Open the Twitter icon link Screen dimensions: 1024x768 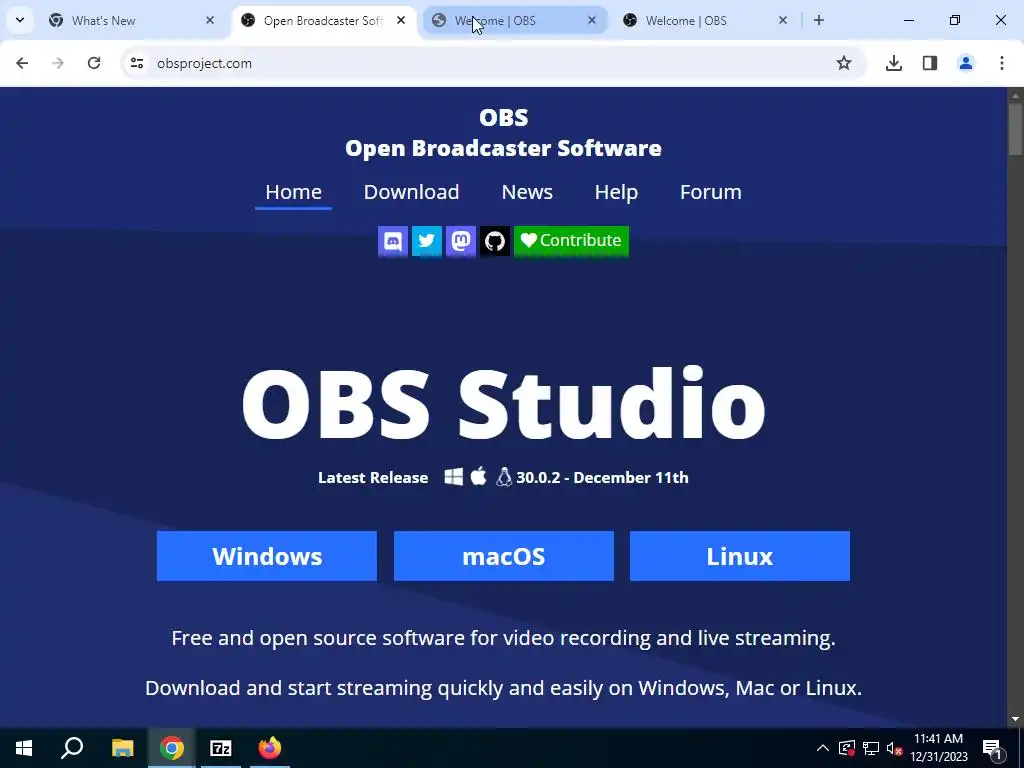pos(426,241)
